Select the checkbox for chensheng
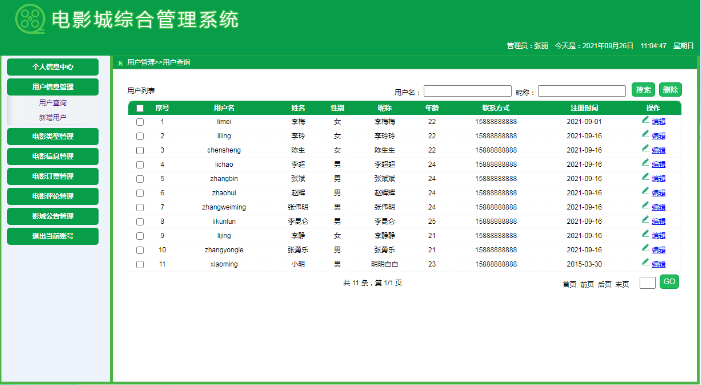Screen dimensions: 701x385 140,150
